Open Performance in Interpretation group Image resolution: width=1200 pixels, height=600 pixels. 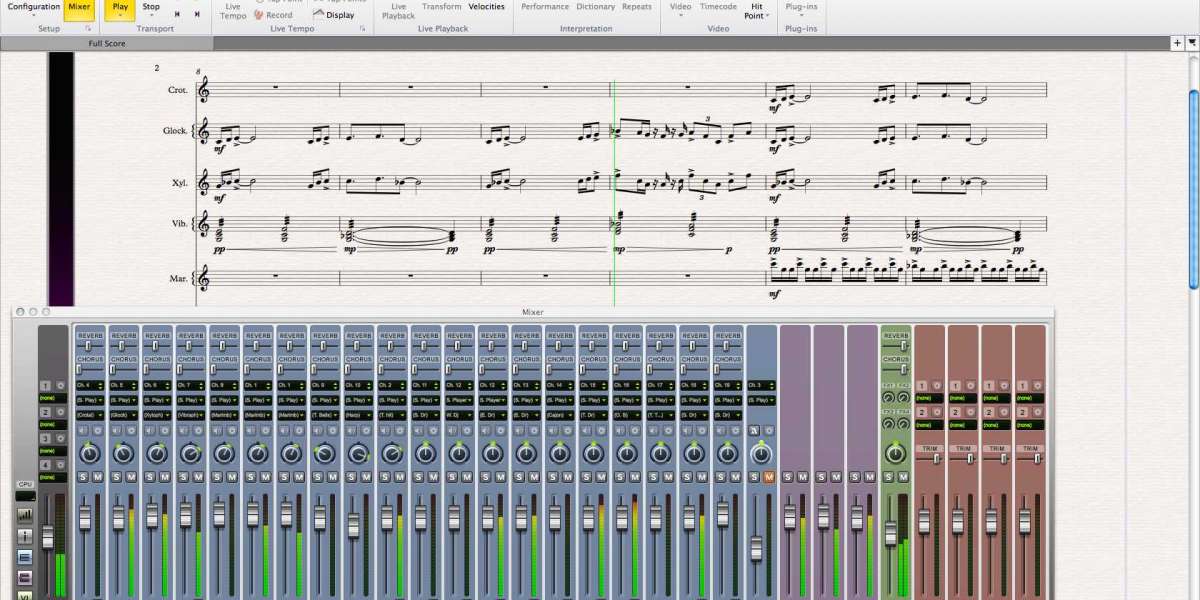tap(545, 7)
